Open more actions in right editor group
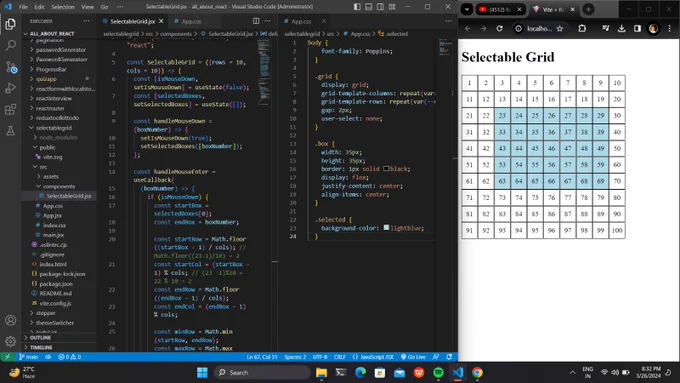The width and height of the screenshot is (680, 383). (x=448, y=21)
